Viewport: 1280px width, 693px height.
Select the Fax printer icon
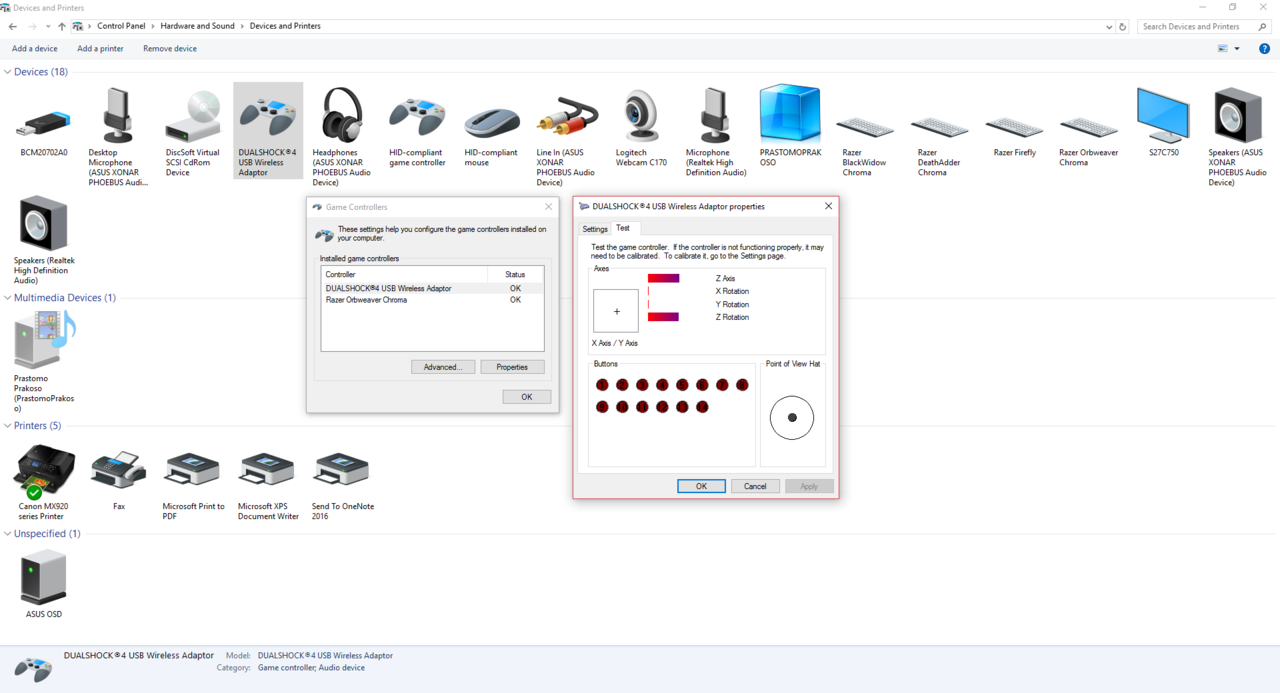[118, 470]
